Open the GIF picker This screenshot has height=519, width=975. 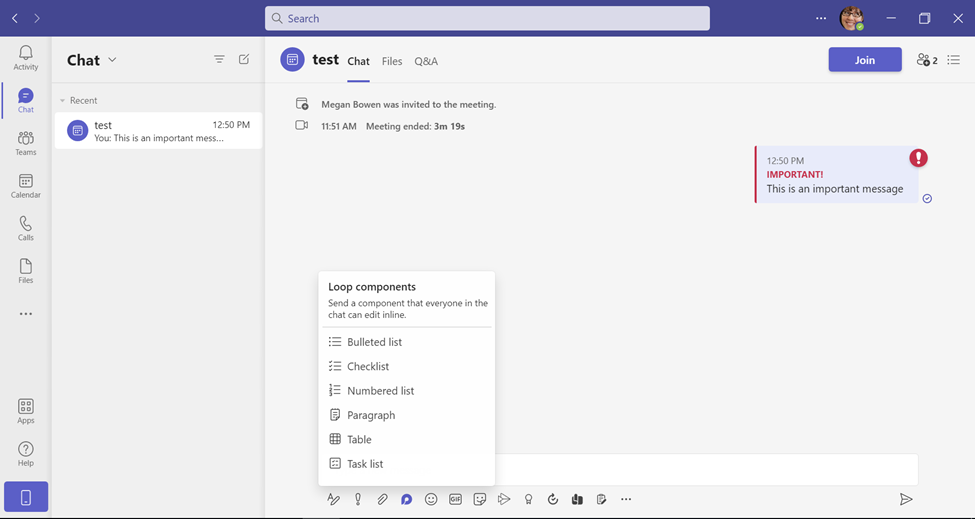pyautogui.click(x=455, y=499)
